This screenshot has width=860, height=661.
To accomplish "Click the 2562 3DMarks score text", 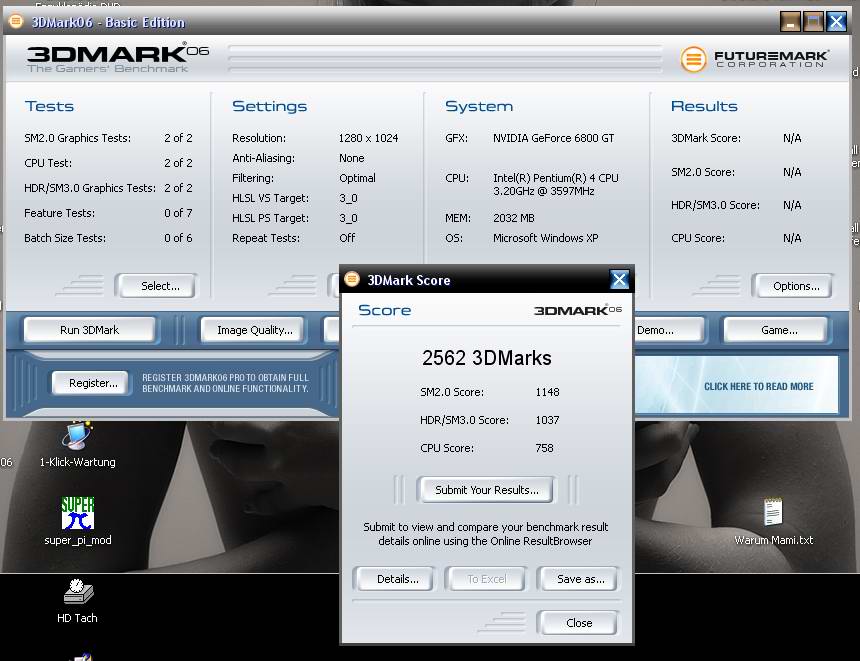I will point(486,358).
